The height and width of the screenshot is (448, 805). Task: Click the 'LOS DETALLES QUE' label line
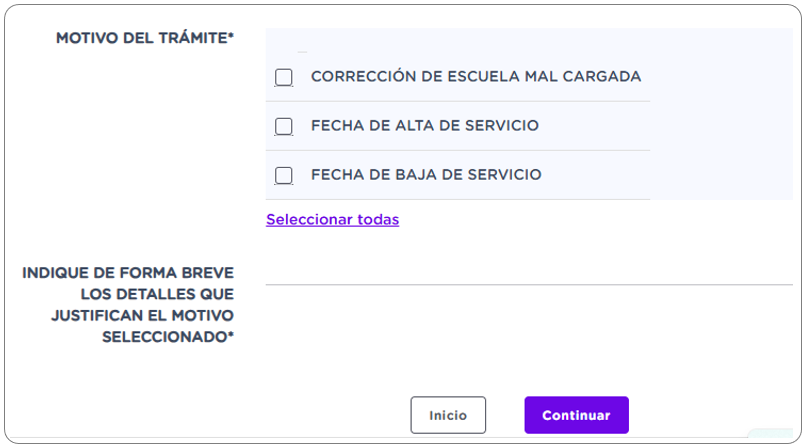[x=158, y=294]
